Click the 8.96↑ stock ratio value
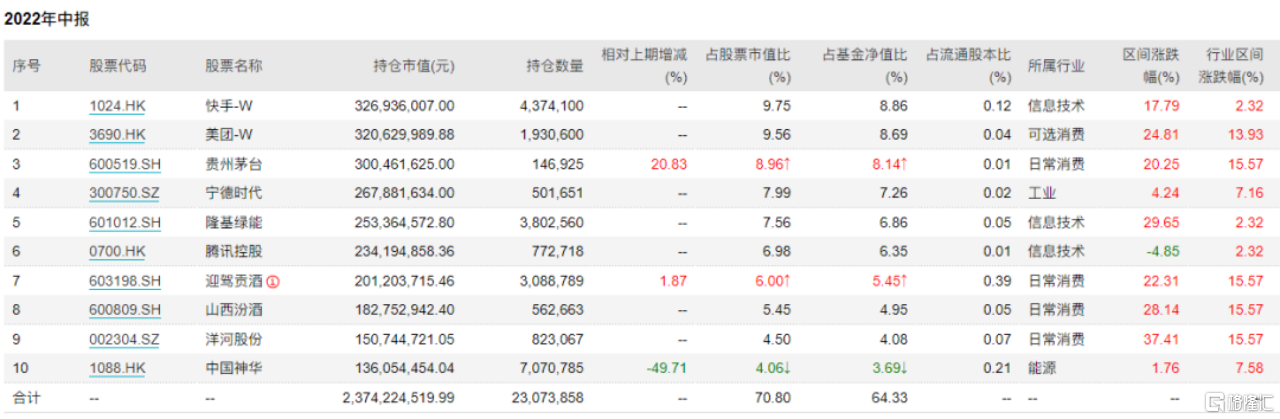The width and height of the screenshot is (1280, 419). pyautogui.click(x=772, y=164)
